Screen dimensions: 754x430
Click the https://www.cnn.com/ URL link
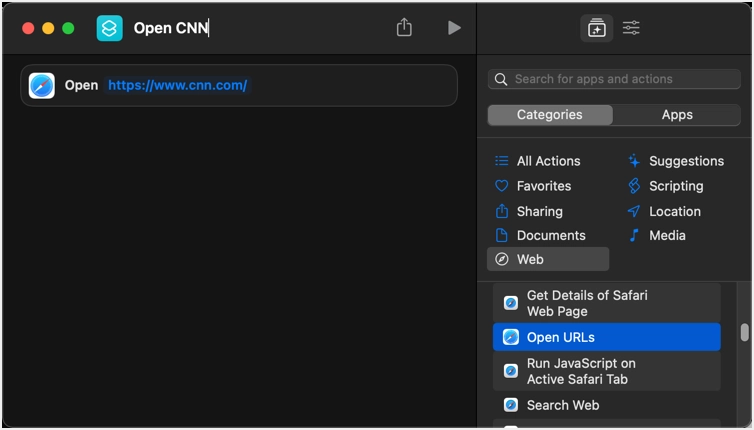(x=177, y=86)
